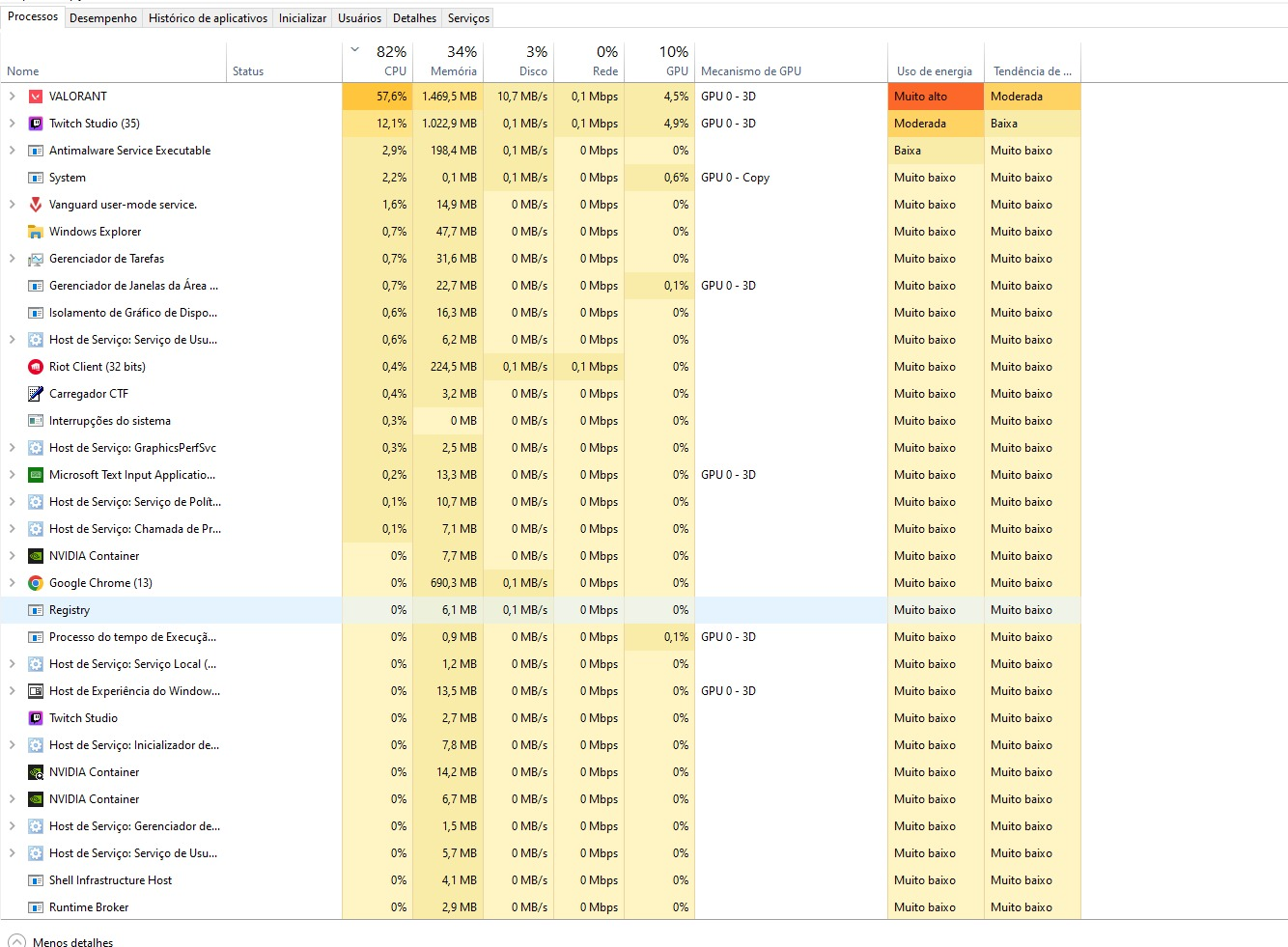The height and width of the screenshot is (947, 1288).
Task: Click the Google Chrome (13) icon
Action: pos(36,583)
